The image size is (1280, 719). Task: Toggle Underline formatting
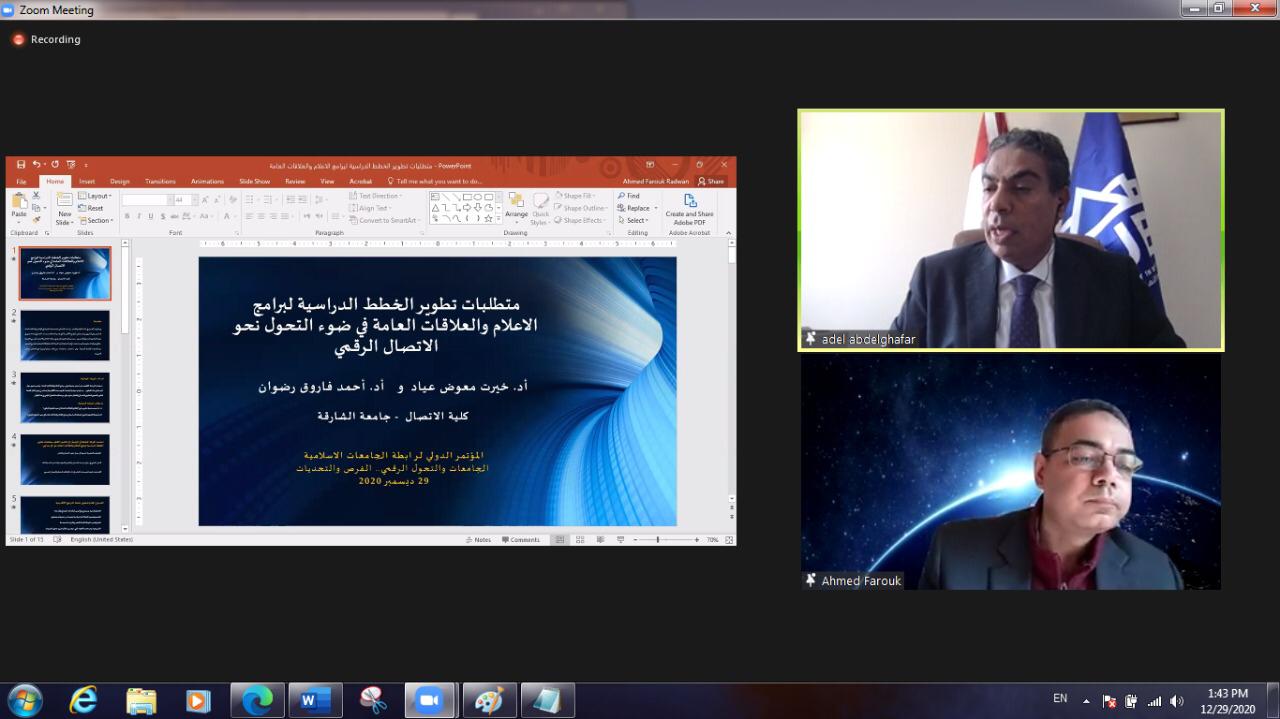tap(151, 216)
